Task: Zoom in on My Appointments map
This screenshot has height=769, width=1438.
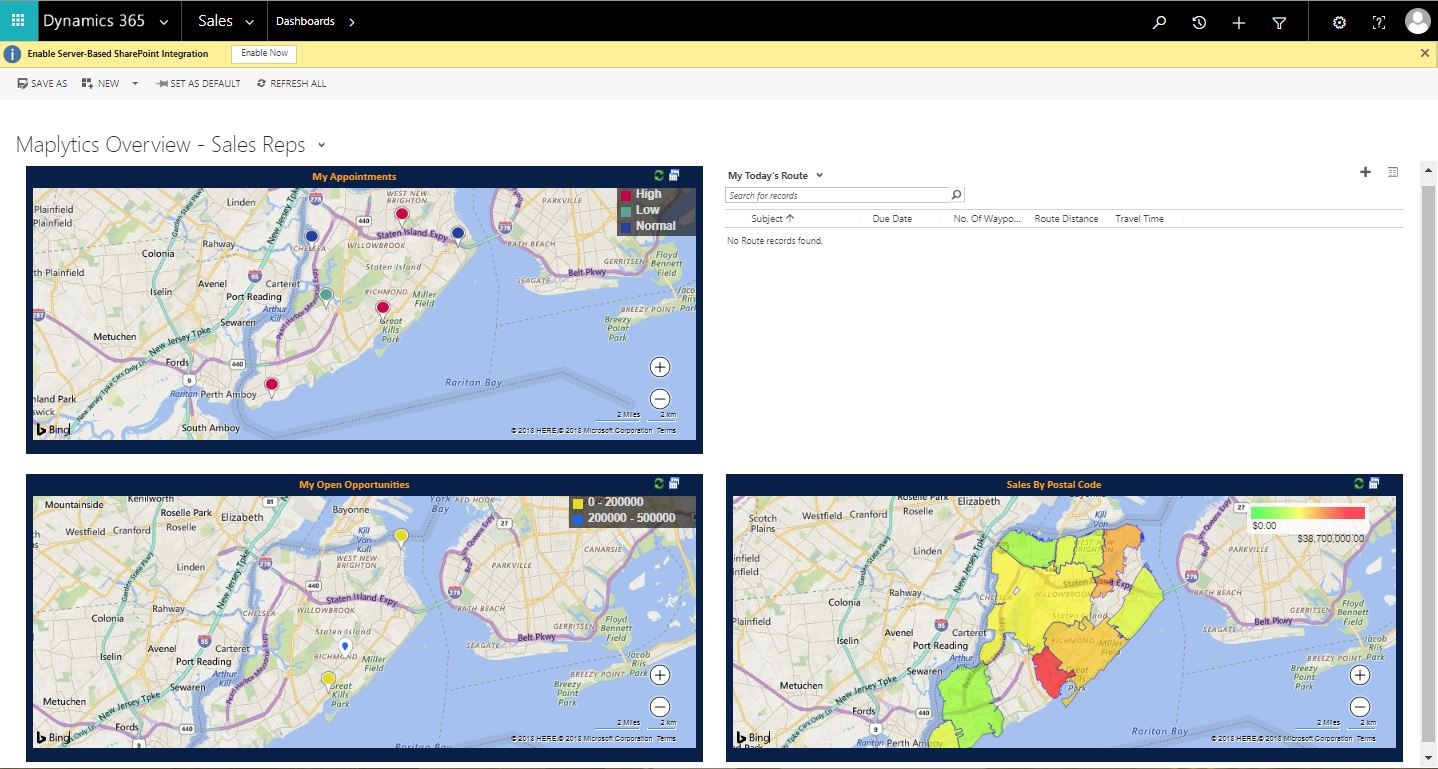Action: (x=660, y=367)
